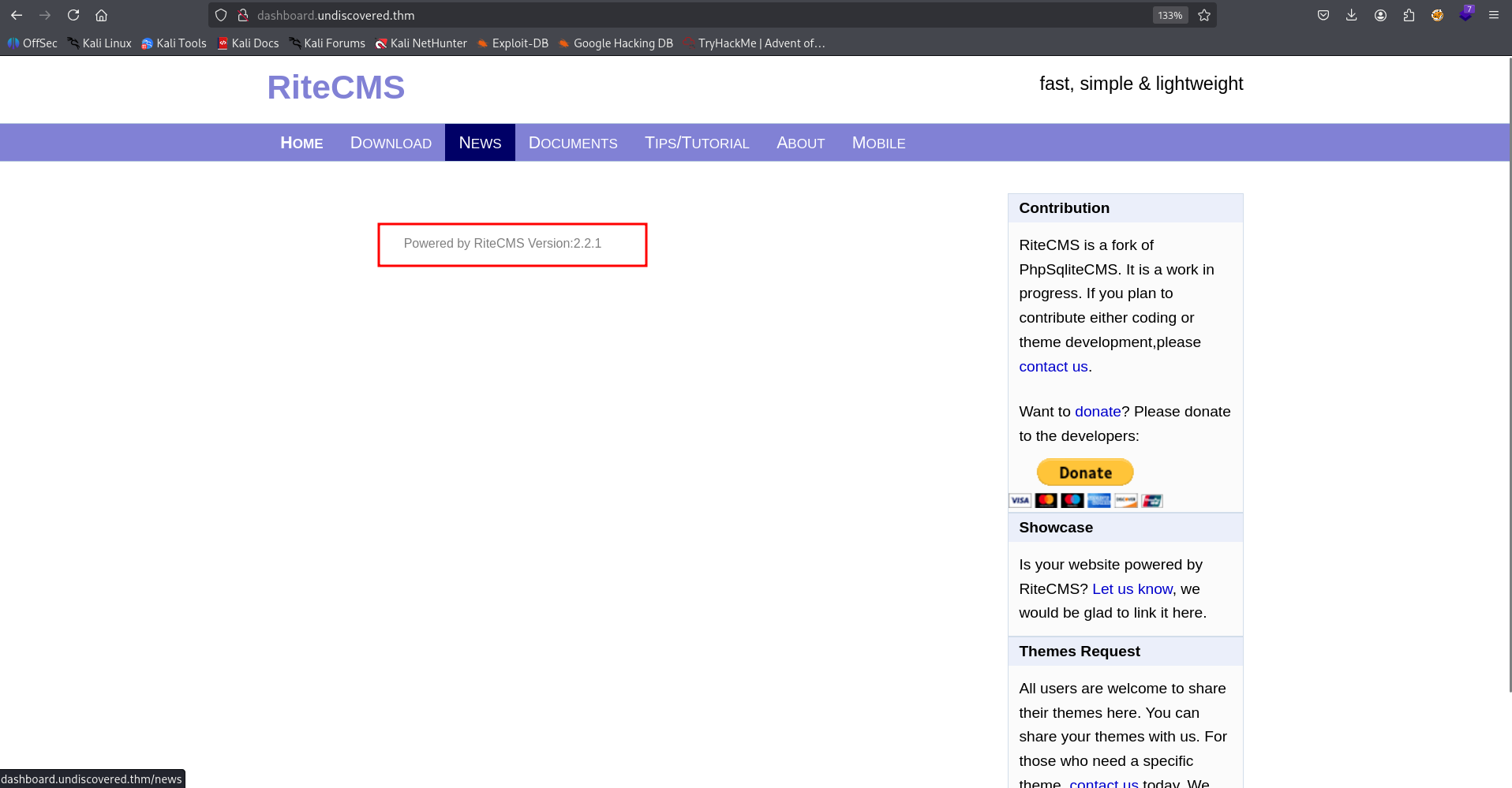The width and height of the screenshot is (1512, 788).
Task: Open the Extensions puzzle icon
Action: tap(1409, 15)
